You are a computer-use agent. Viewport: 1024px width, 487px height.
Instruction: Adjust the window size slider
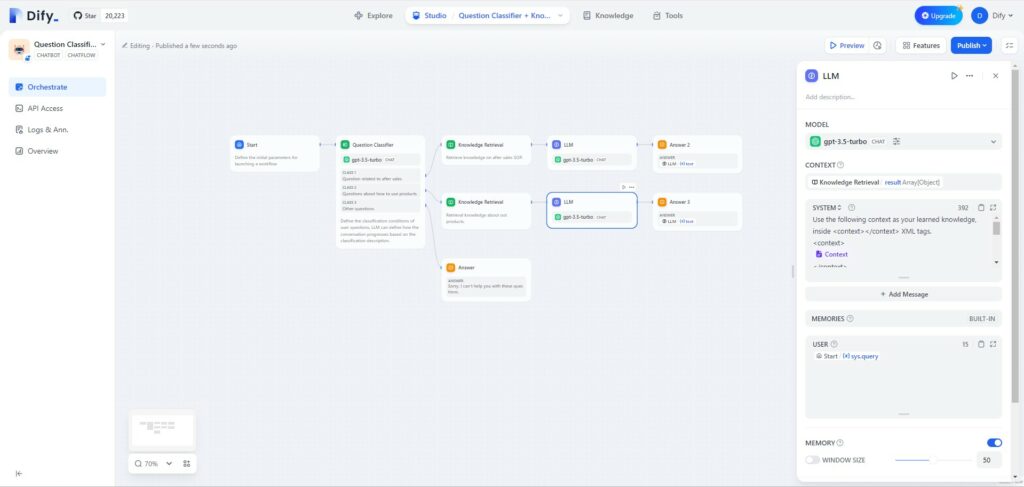tap(933, 460)
